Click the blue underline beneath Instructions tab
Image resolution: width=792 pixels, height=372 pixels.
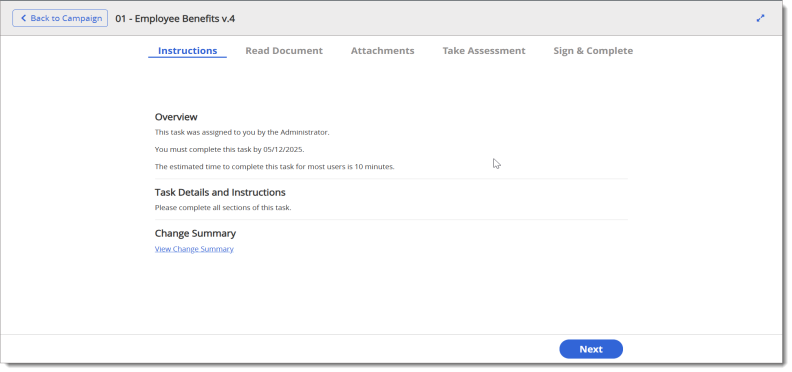click(x=187, y=57)
